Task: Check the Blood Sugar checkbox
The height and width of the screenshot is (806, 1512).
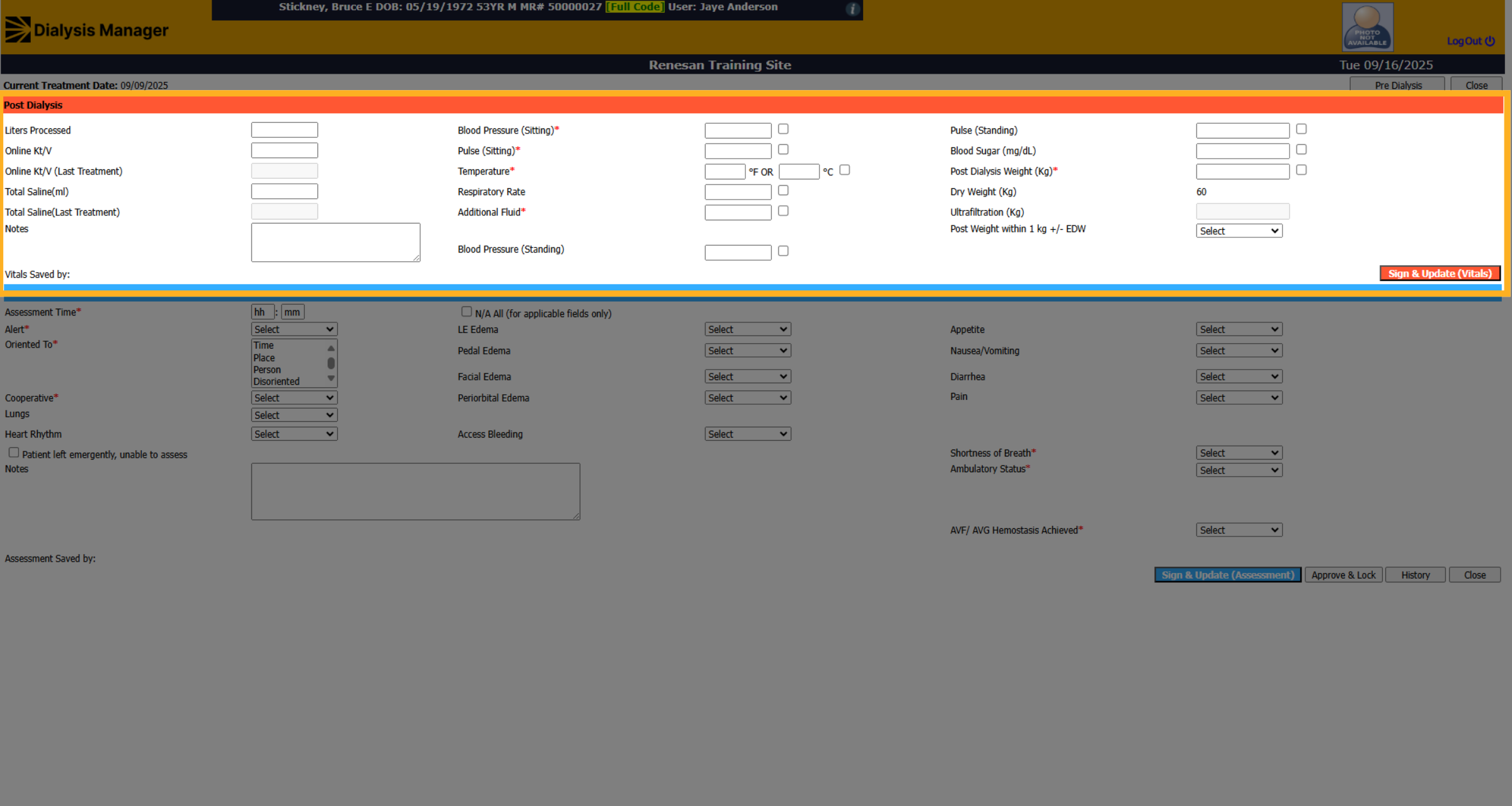Action: [1301, 150]
